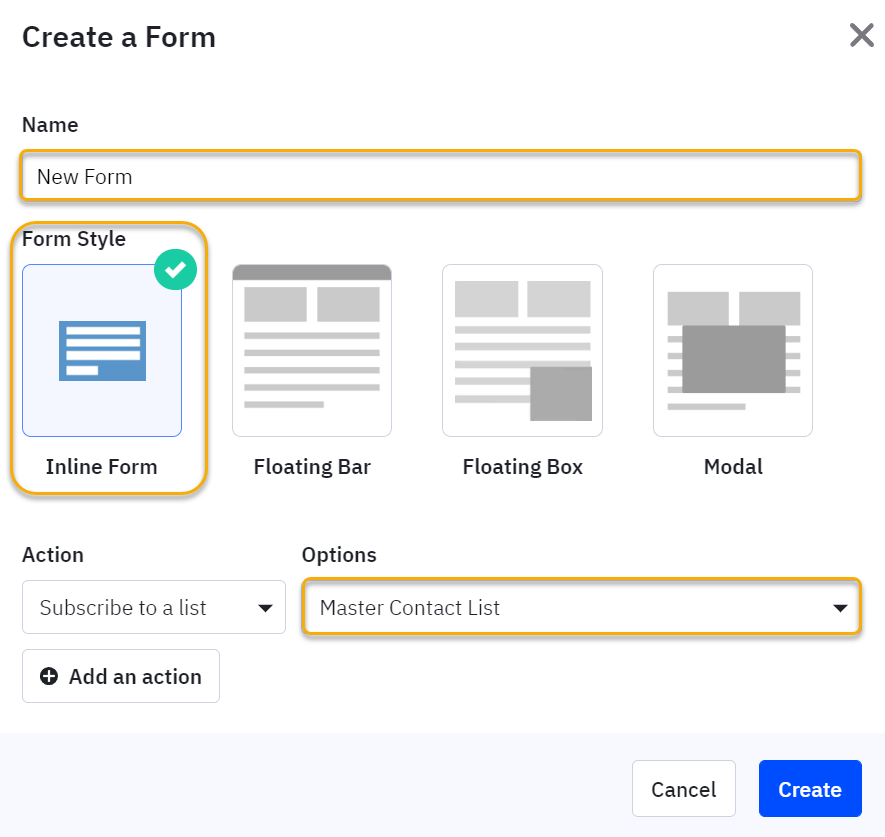The width and height of the screenshot is (885, 837).
Task: Click the Modal label text
Action: (x=732, y=467)
